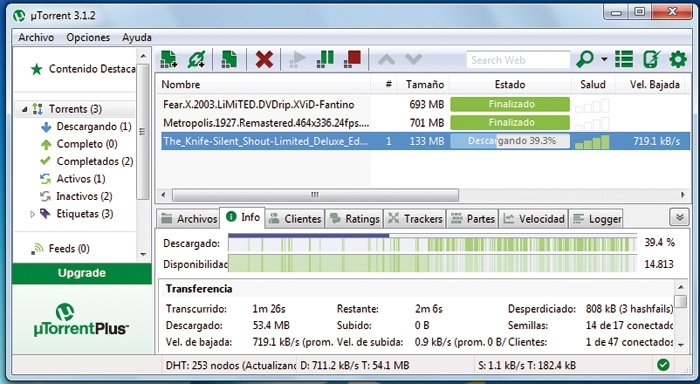Click DHT: 253 nodos status entry
700x384 pixels.
coord(230,365)
